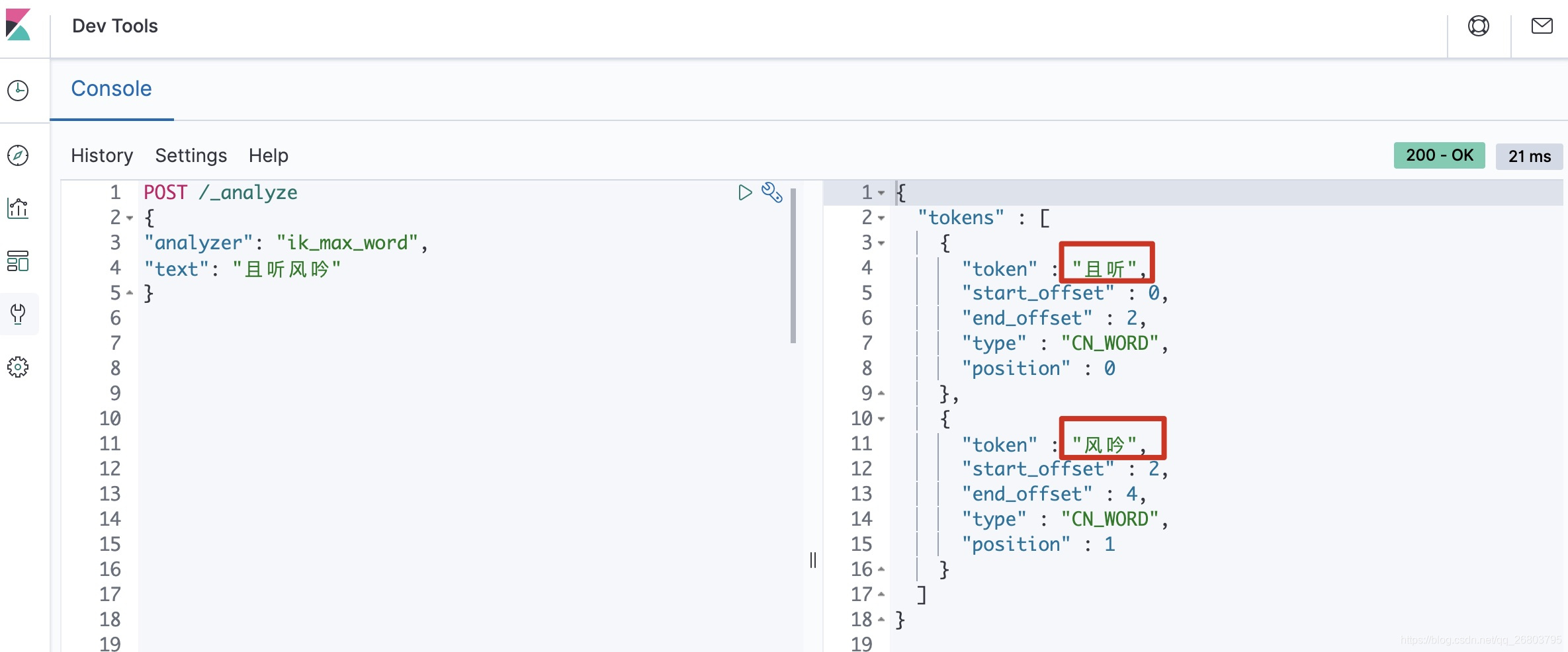This screenshot has height=652, width=1568.
Task: Select the Dev Tools wrench icon
Action: click(18, 314)
